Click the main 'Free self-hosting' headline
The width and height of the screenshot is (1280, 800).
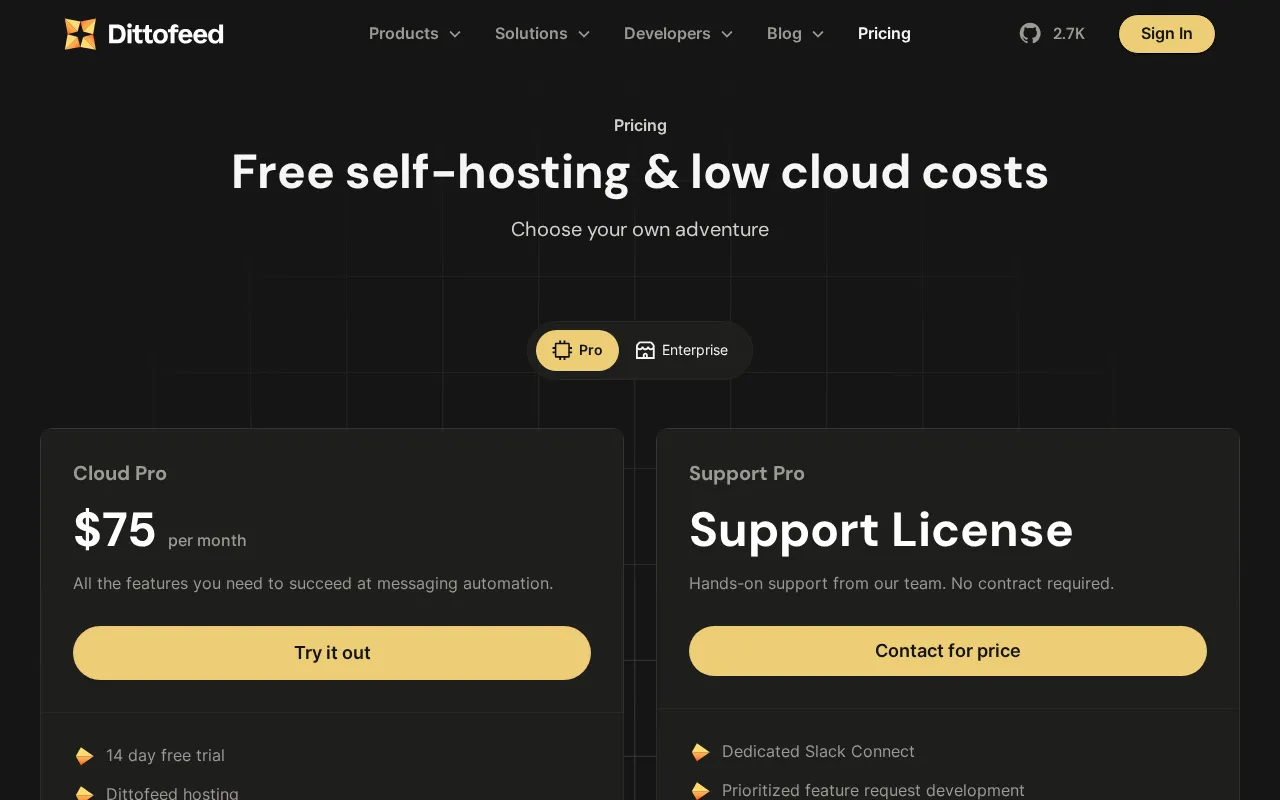click(640, 172)
